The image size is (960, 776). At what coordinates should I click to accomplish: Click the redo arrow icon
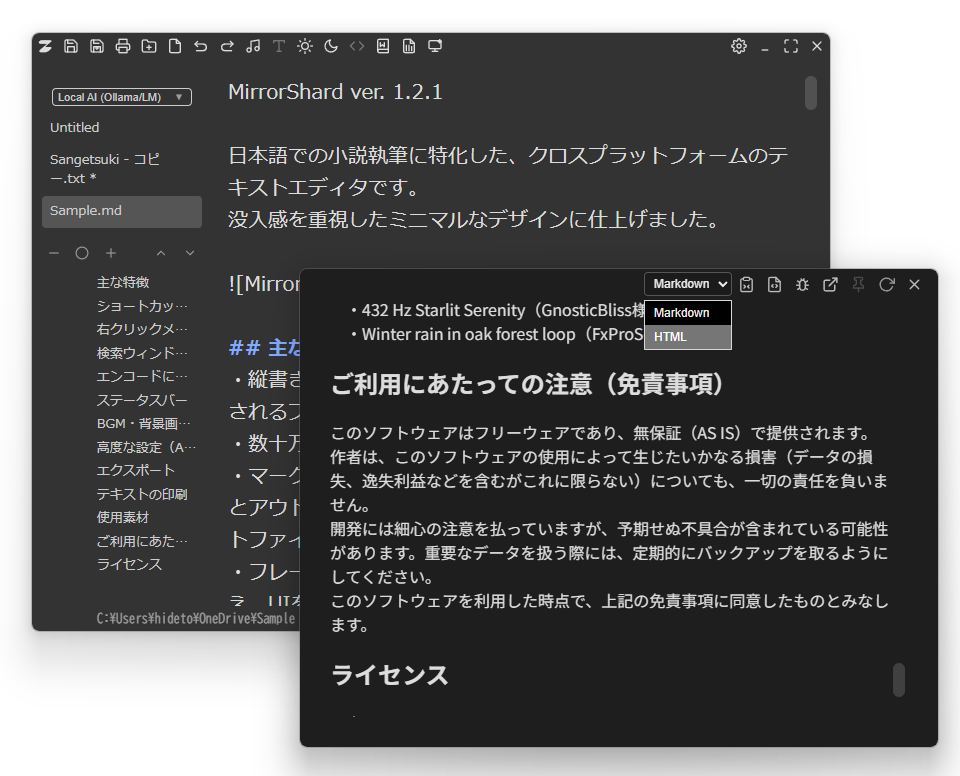[228, 46]
